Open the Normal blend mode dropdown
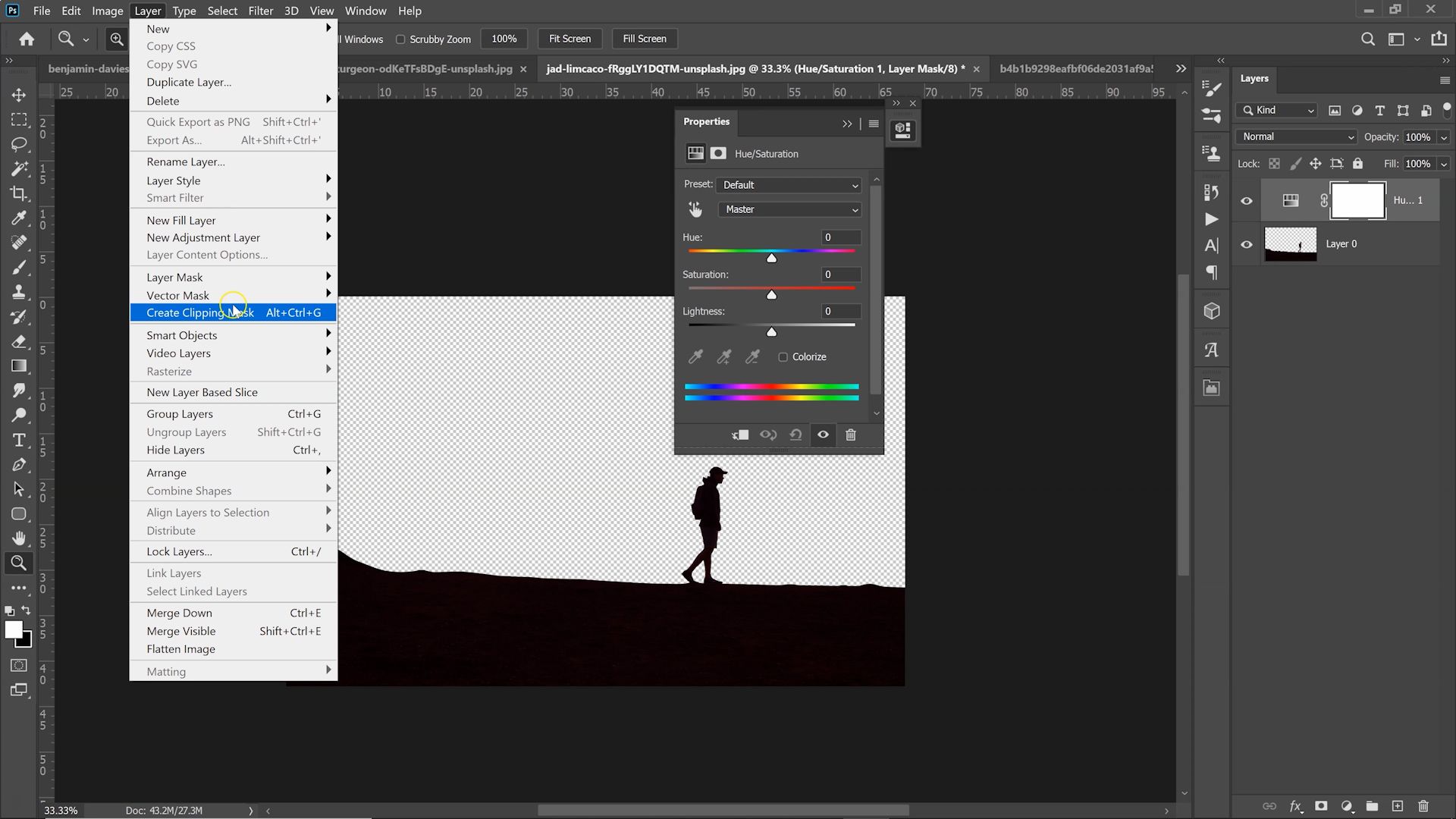Screen dimensions: 1456x819 (1296, 136)
